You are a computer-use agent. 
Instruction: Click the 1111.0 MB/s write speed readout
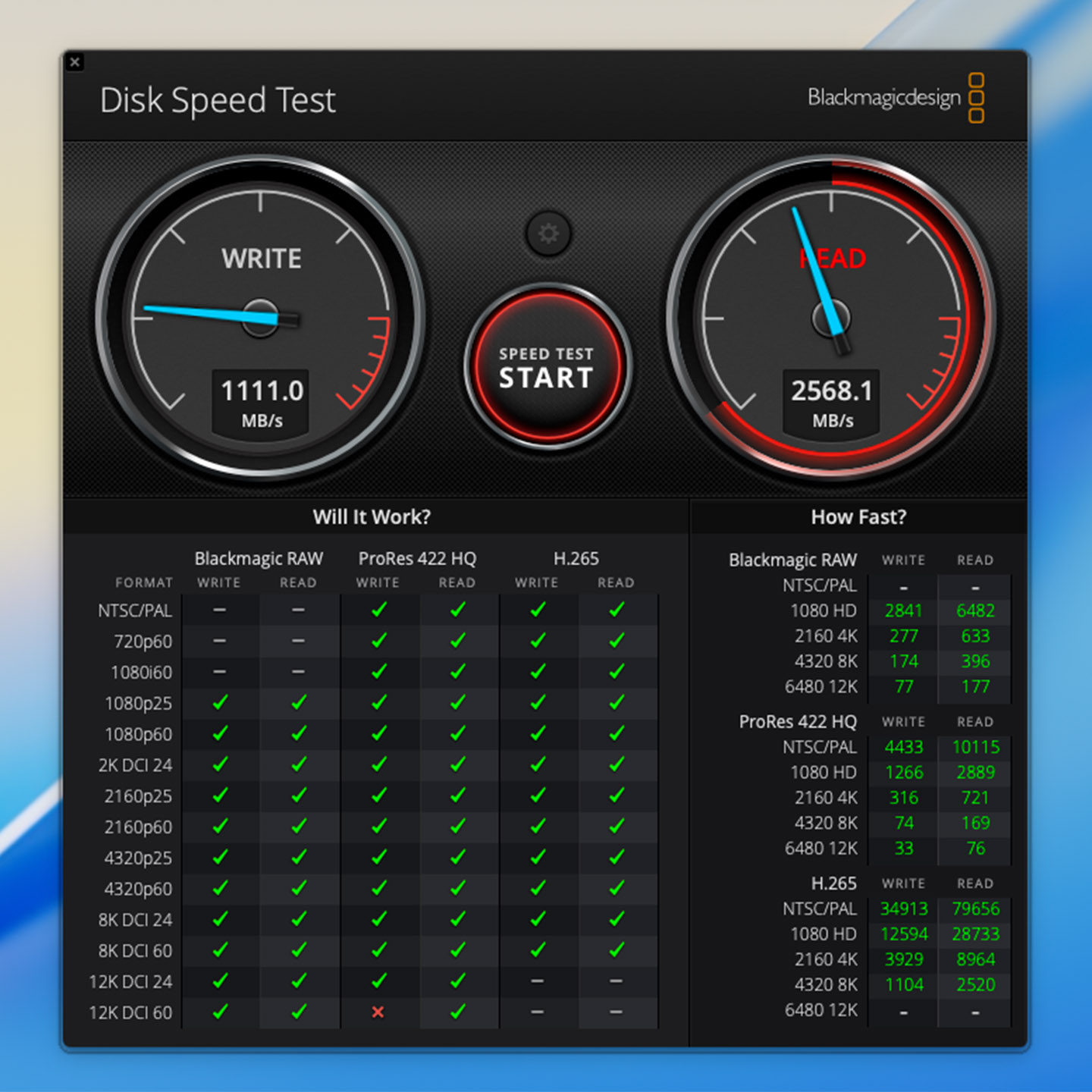(262, 402)
